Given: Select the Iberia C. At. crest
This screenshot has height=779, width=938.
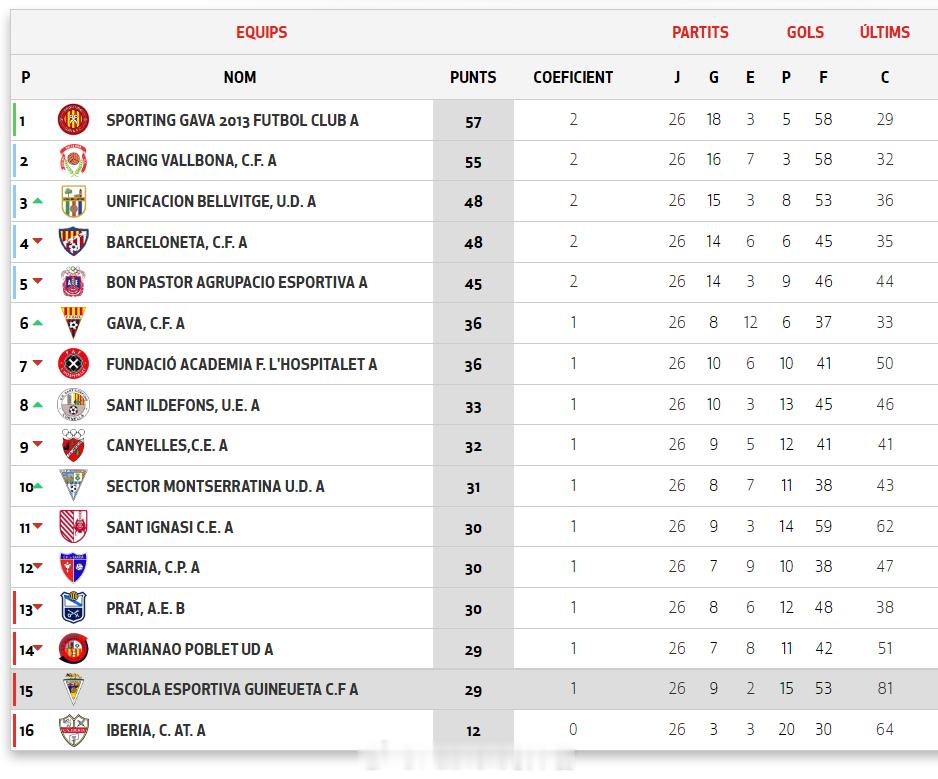Looking at the screenshot, I should click(74, 731).
